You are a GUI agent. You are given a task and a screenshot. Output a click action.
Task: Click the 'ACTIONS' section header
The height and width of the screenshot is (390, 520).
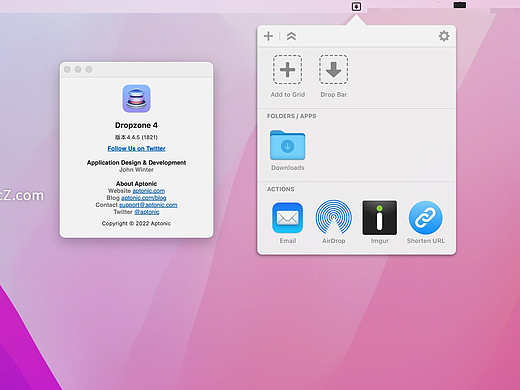281,189
